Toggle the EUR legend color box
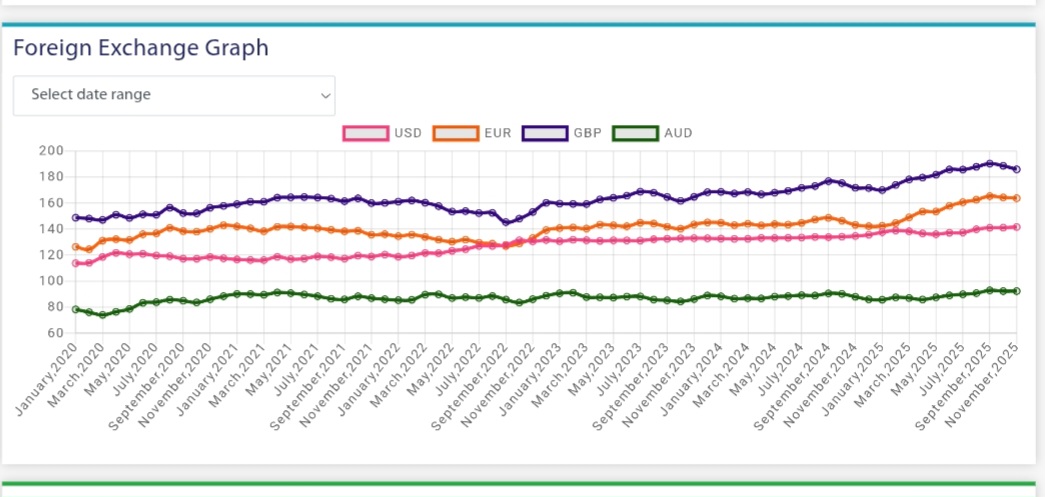The image size is (1045, 497). click(455, 133)
